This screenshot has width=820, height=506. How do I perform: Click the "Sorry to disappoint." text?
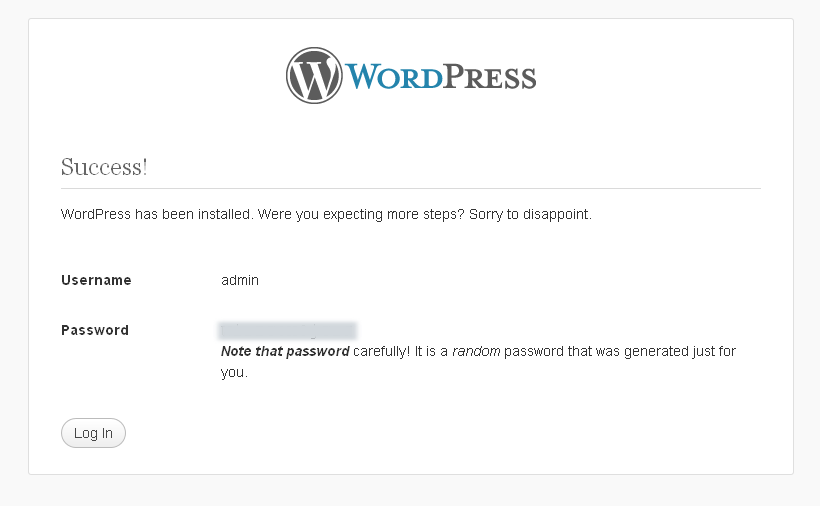pos(530,214)
